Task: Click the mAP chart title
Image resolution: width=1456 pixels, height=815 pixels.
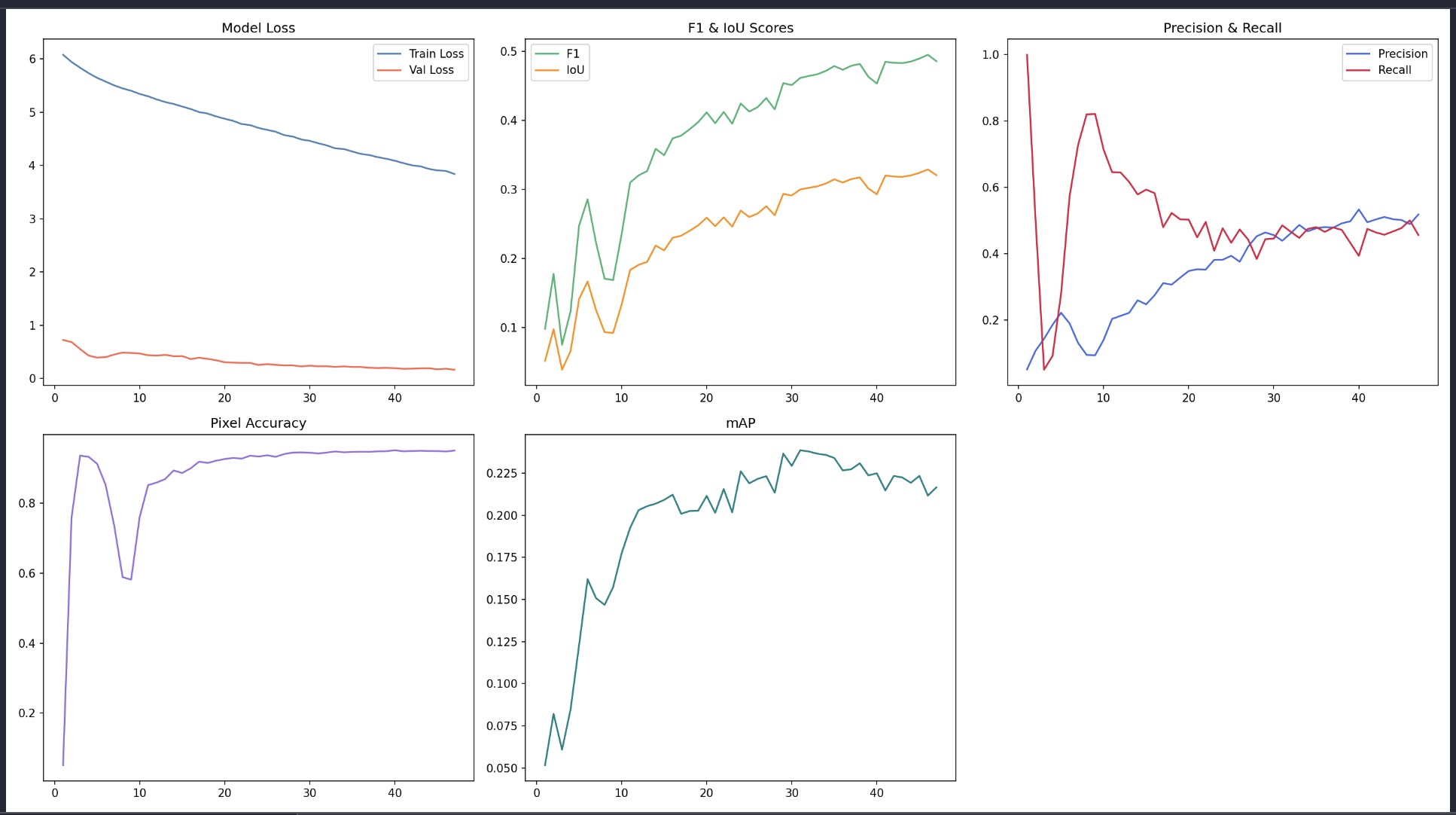Action: click(740, 423)
